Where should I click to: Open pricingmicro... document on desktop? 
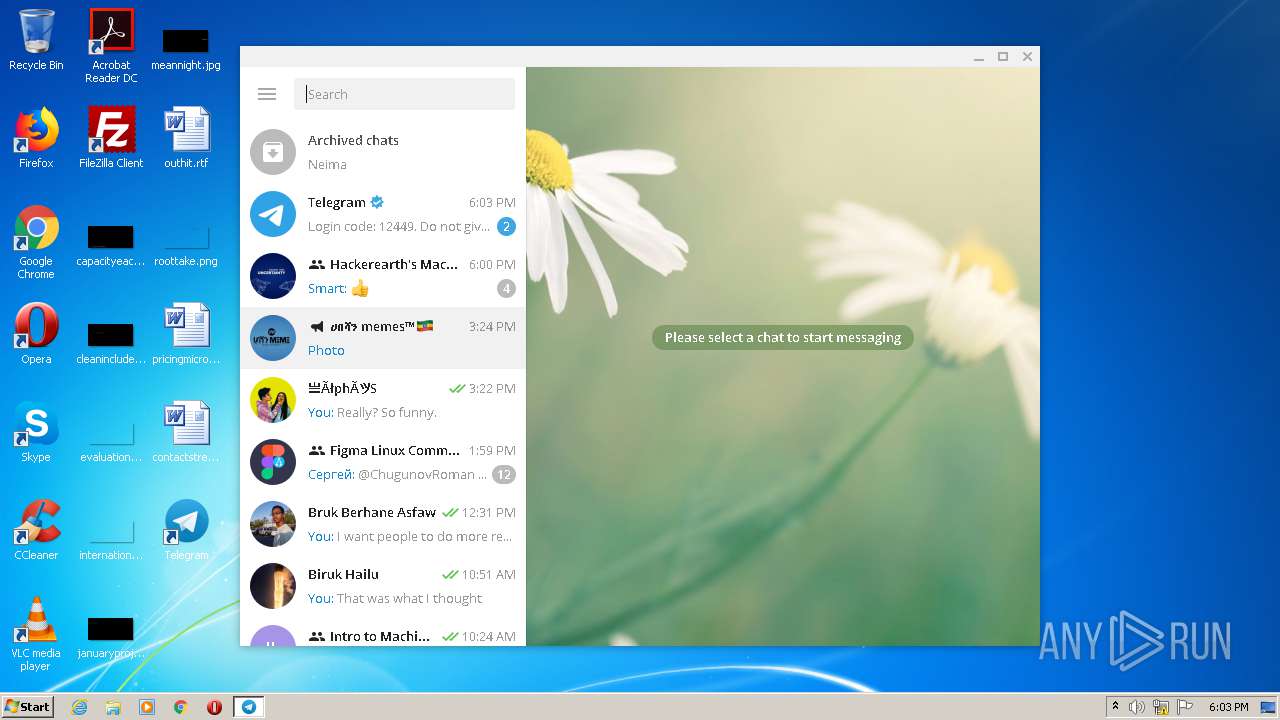(x=186, y=334)
